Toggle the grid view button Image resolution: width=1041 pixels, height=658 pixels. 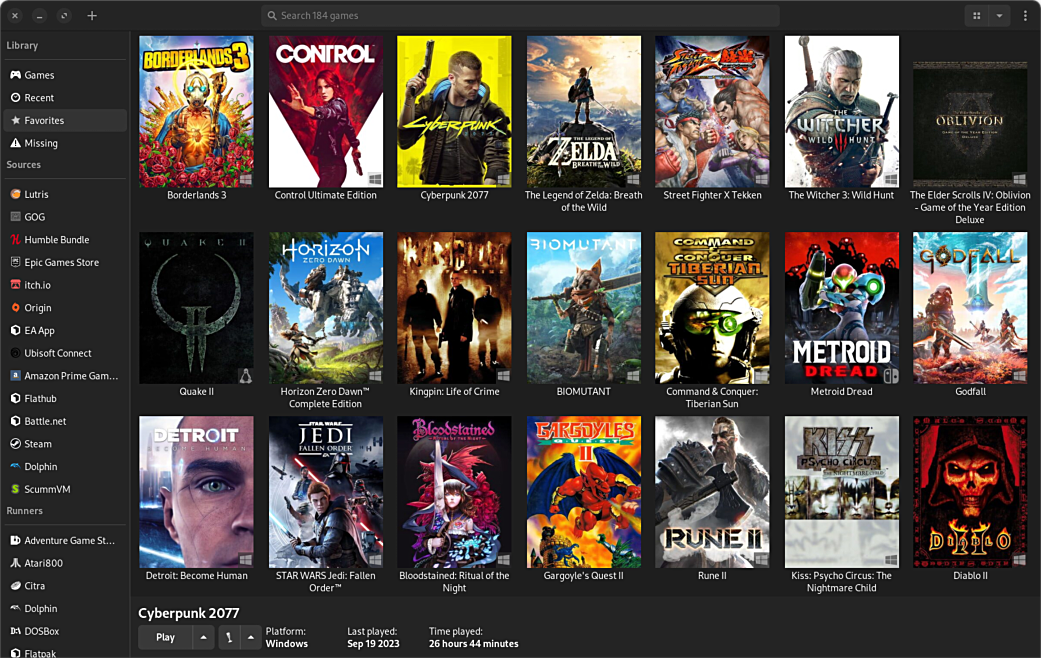976,16
